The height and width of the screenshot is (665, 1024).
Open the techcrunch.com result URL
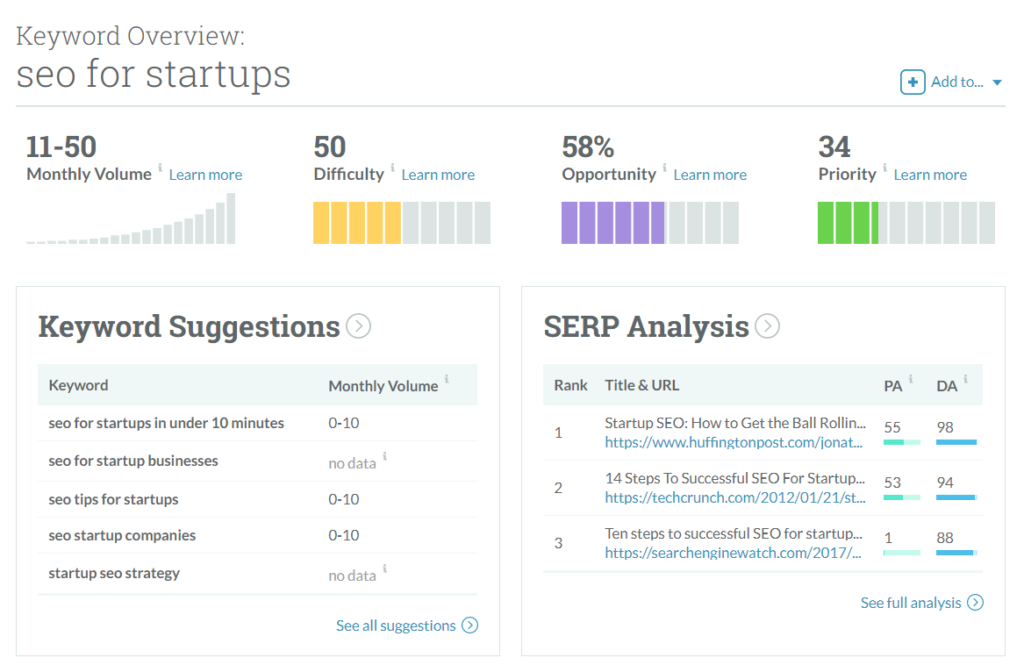click(x=734, y=497)
